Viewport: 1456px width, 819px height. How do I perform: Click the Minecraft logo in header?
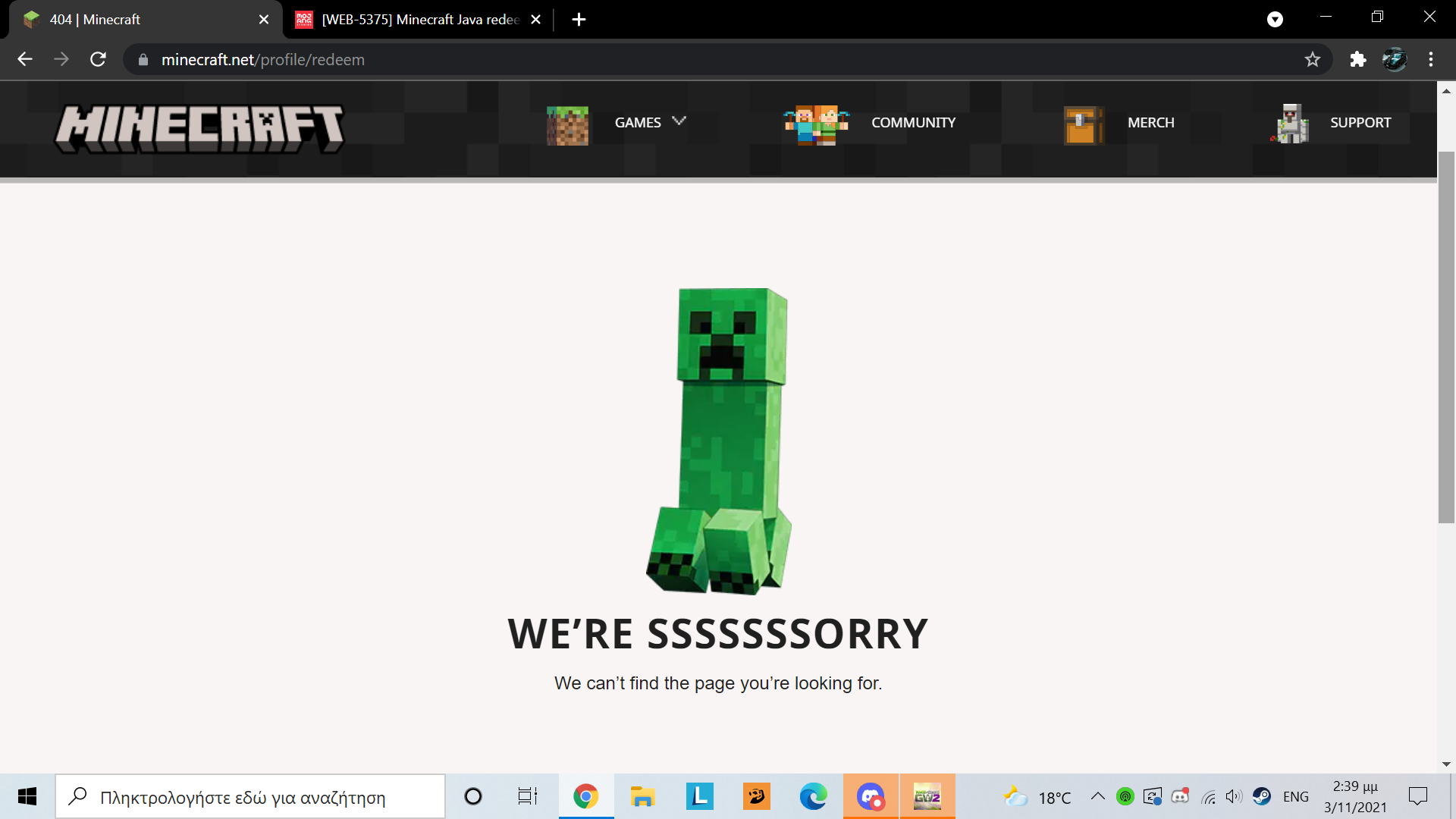click(x=199, y=127)
